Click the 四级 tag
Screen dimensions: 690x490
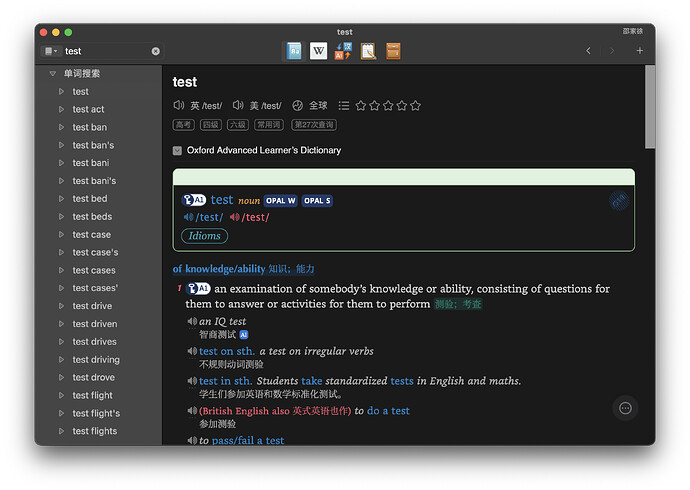click(211, 125)
